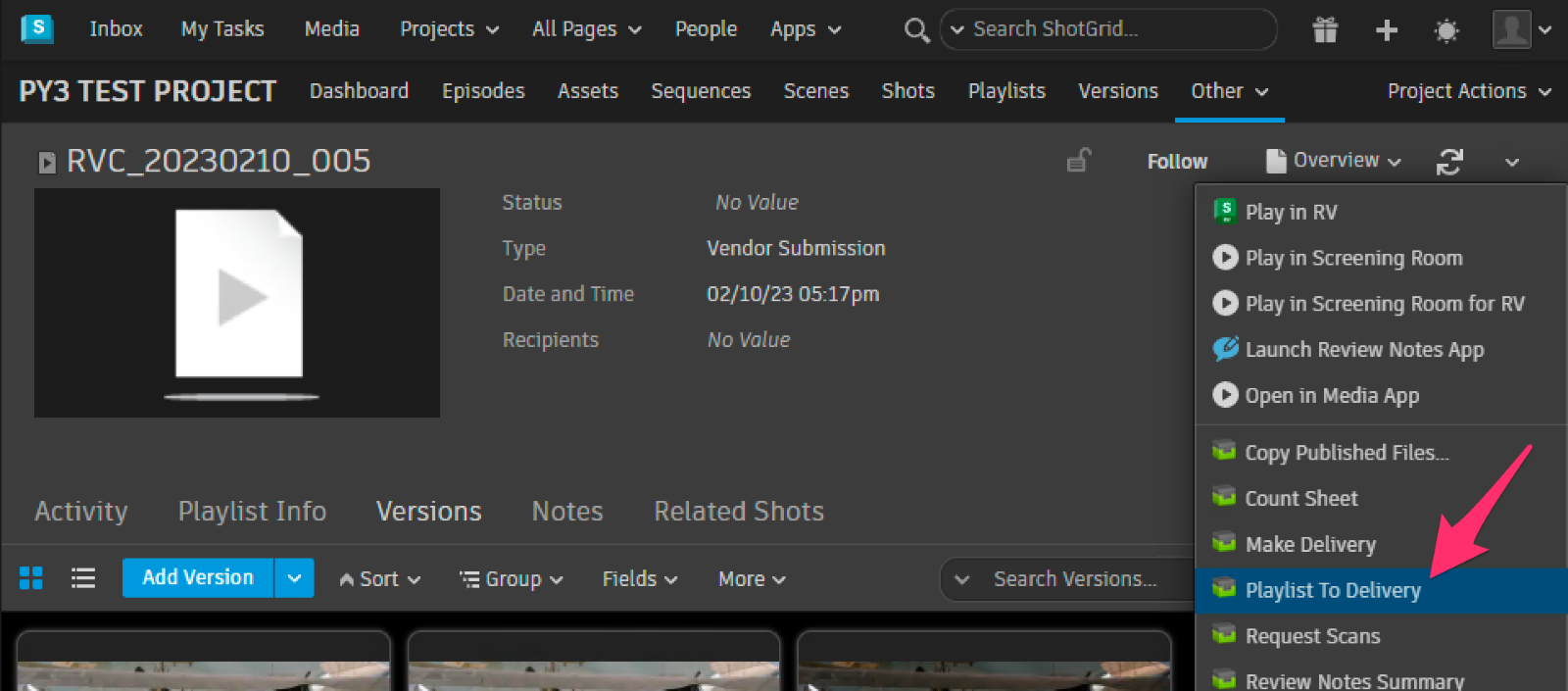Open the search scope dropdown arrow
The width and height of the screenshot is (1568, 691).
pyautogui.click(x=957, y=29)
